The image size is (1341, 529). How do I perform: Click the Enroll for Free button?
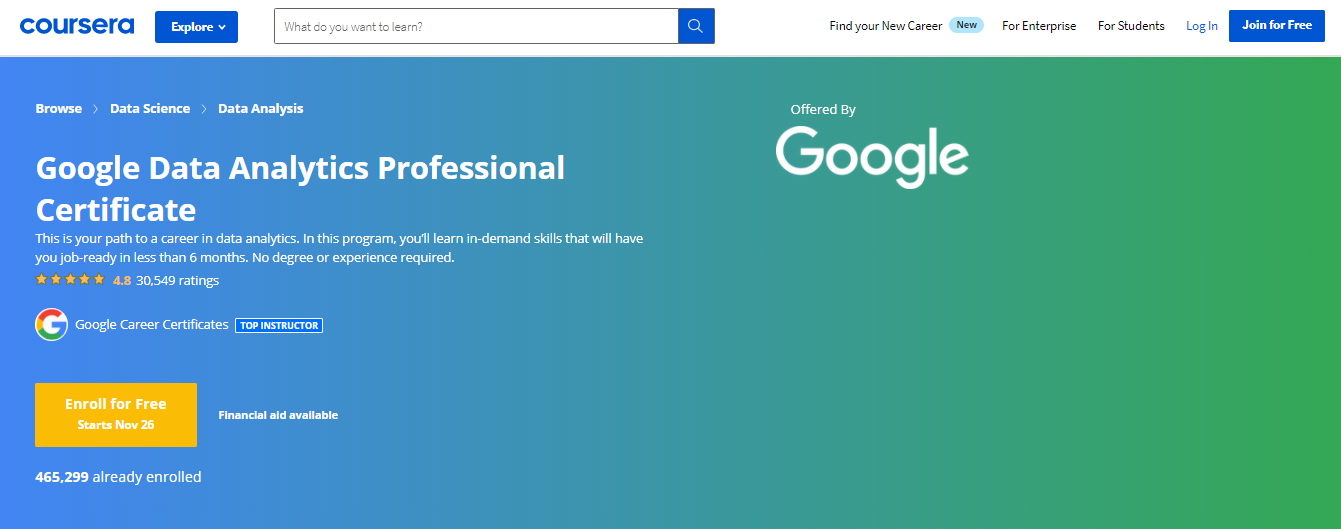click(116, 415)
